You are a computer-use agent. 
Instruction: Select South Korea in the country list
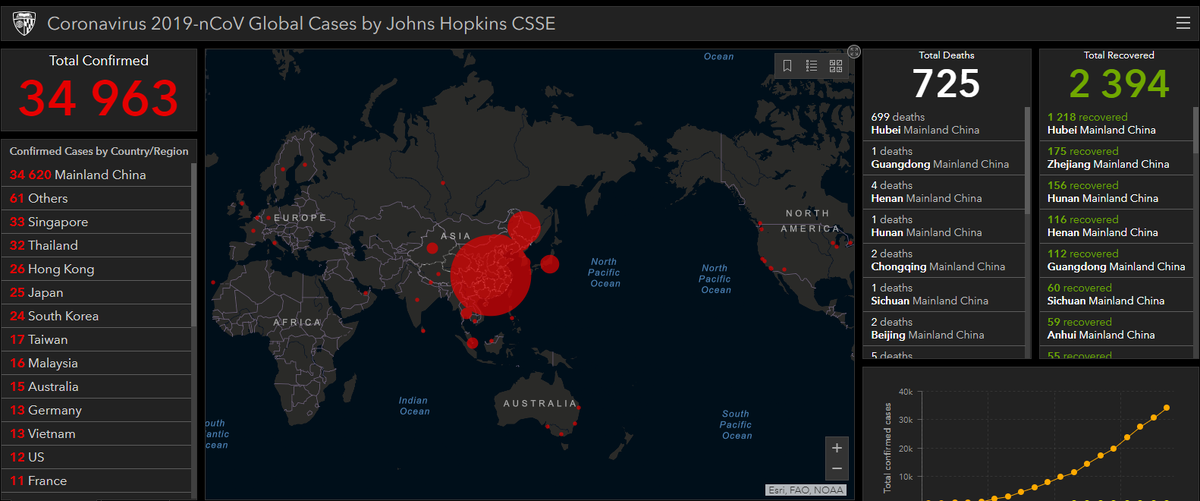coord(96,316)
